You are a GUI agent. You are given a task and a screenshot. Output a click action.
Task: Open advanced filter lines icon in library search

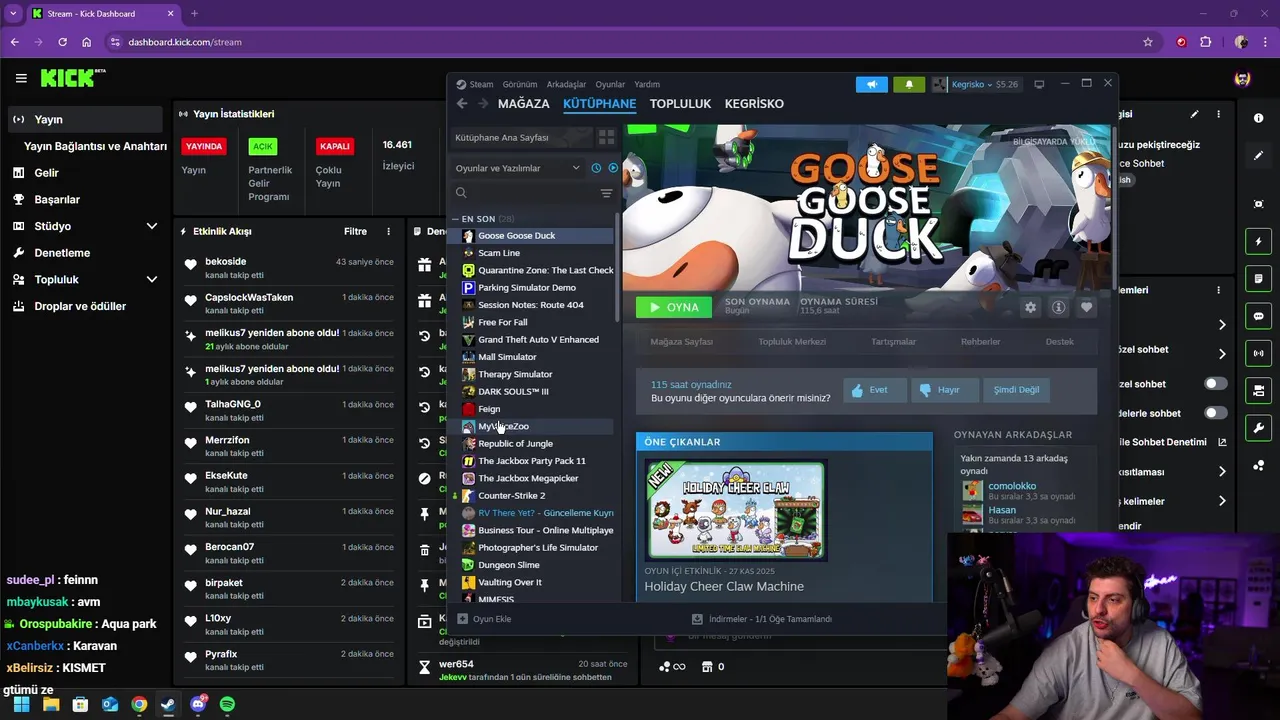pyautogui.click(x=606, y=193)
